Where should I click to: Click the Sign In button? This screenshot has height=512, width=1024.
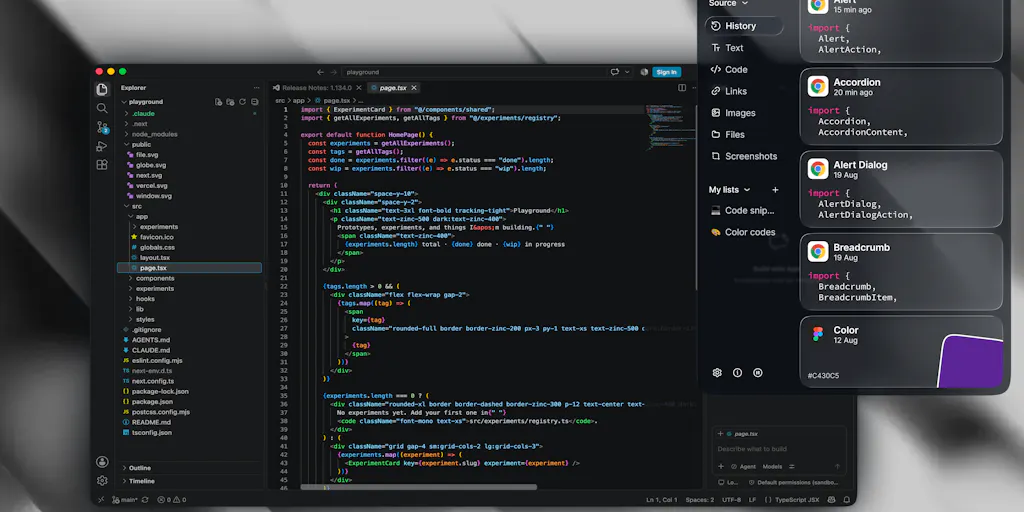(x=666, y=72)
